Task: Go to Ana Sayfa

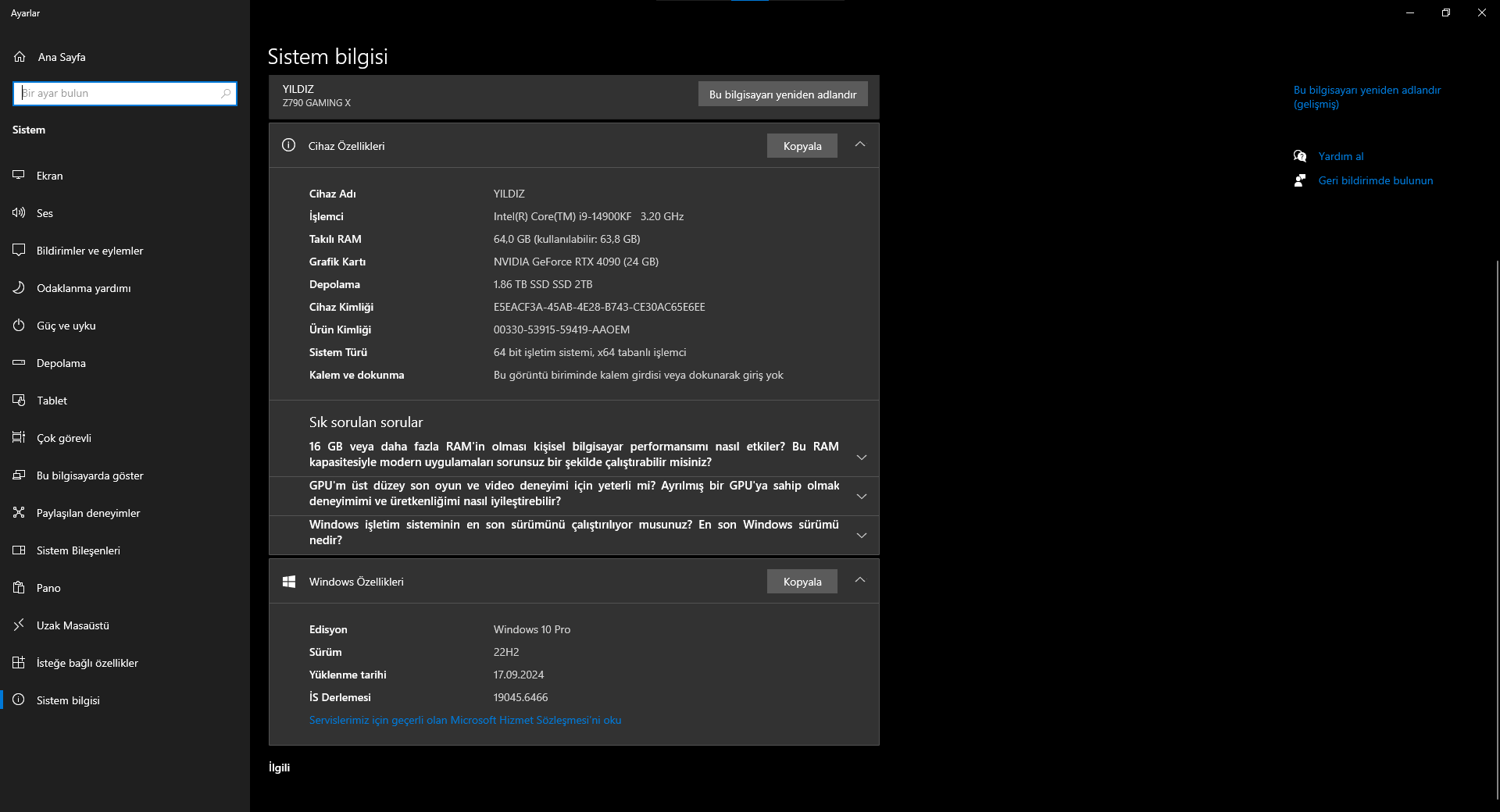Action: coord(125,57)
